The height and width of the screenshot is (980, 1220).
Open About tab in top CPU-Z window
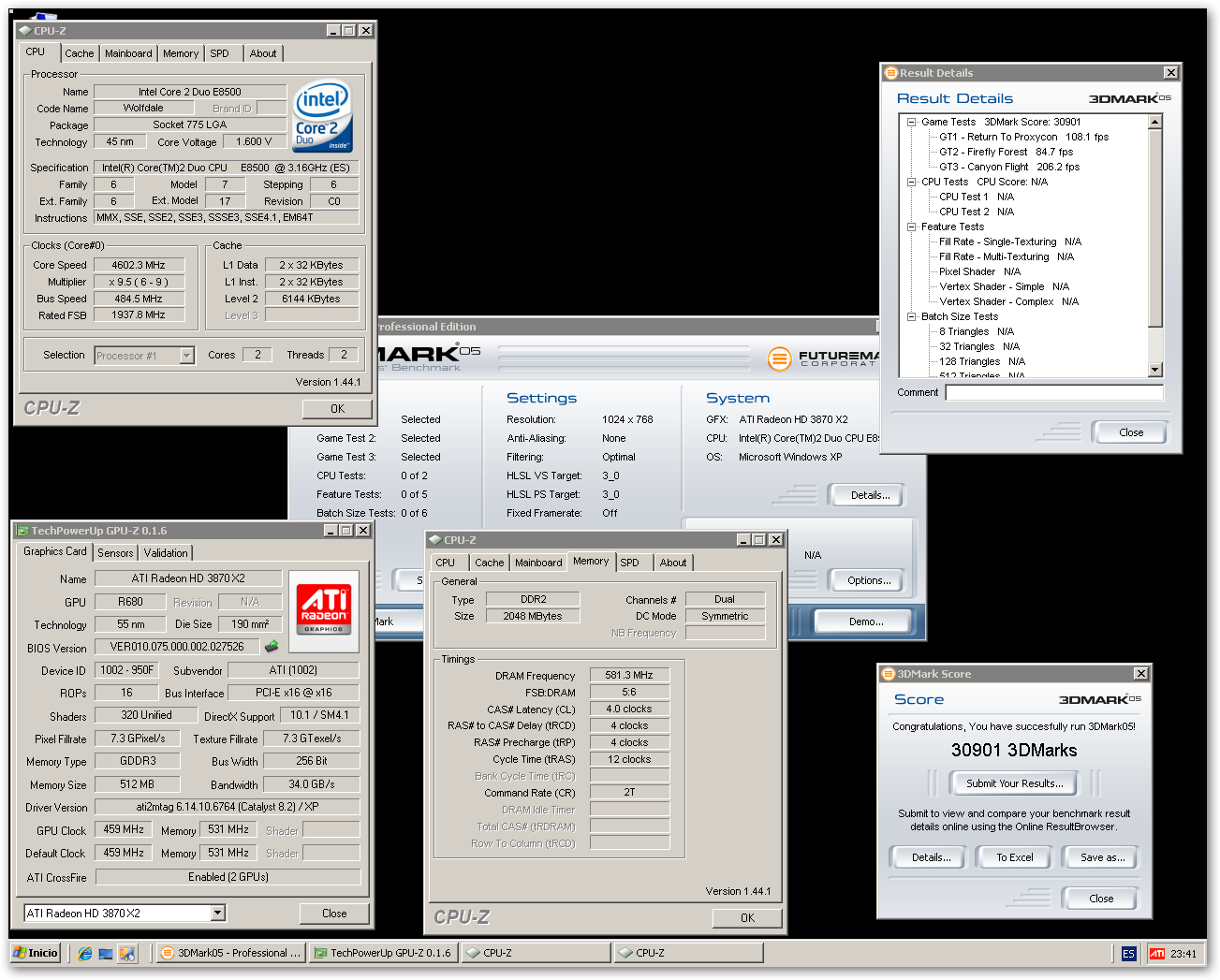click(x=263, y=53)
